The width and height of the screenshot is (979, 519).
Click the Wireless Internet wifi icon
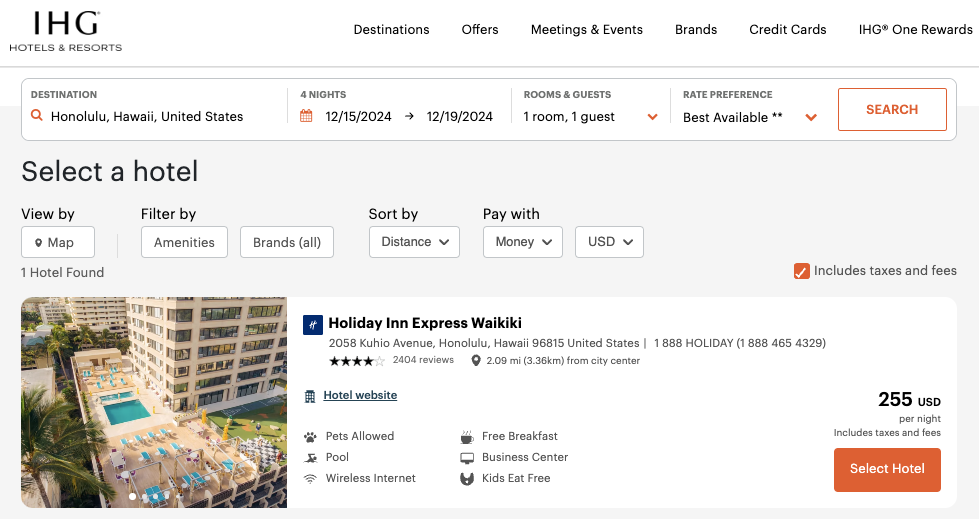(x=310, y=478)
